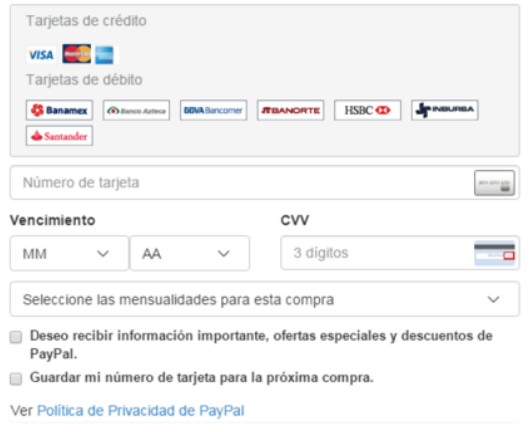The image size is (532, 432).
Task: Click the Tarjetas de crédito heading
Action: [86, 21]
